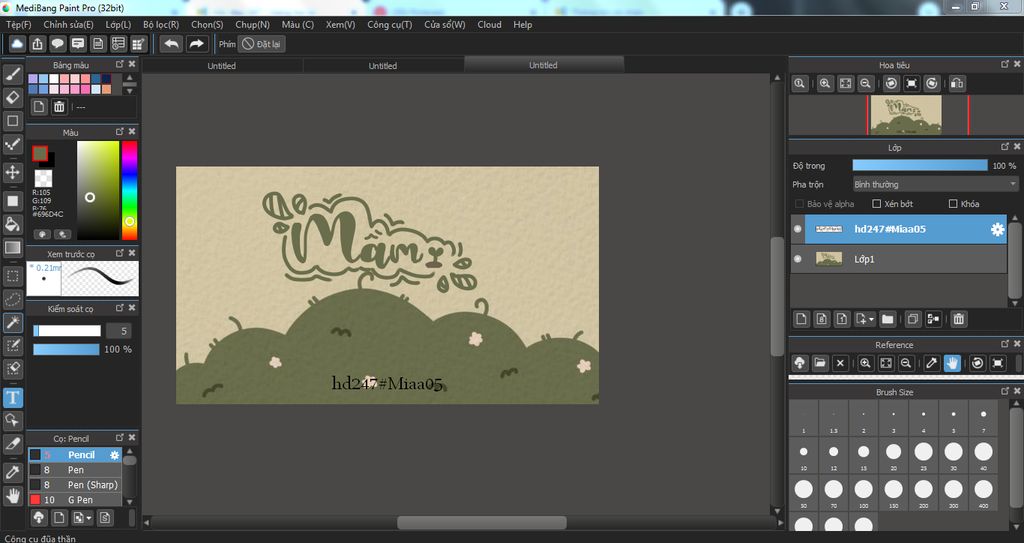
Task: Duplicate the layer in Lớp panel
Action: click(912, 319)
